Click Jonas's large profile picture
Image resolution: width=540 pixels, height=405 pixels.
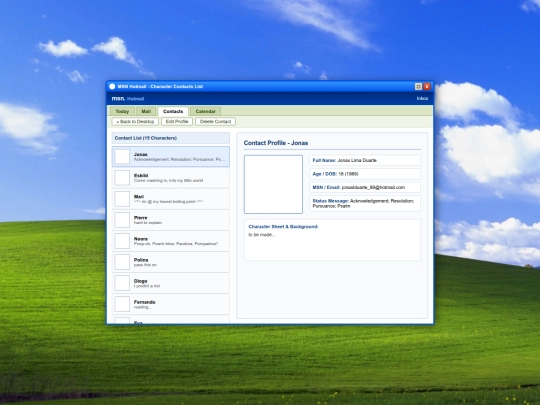273,184
